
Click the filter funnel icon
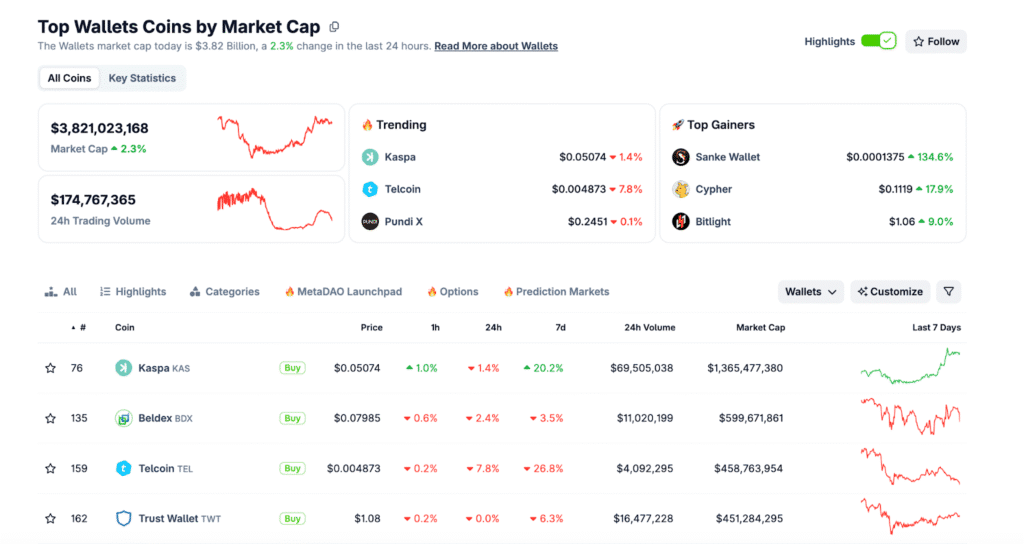pyautogui.click(x=949, y=292)
